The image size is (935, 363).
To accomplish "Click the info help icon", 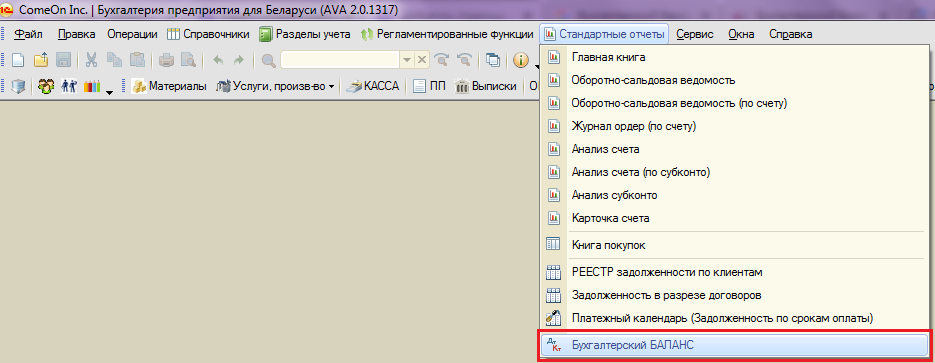I will click(x=521, y=60).
